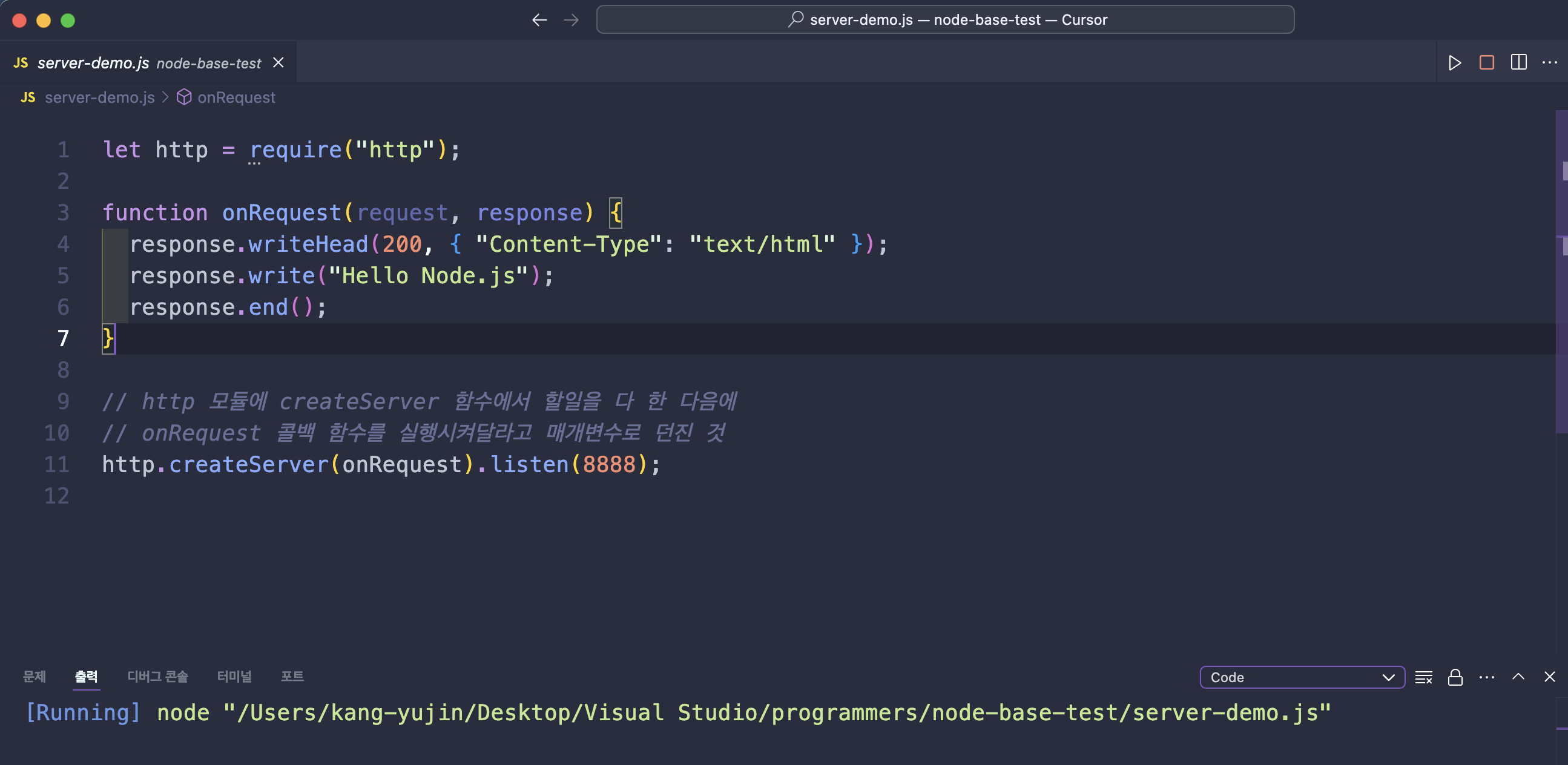The image size is (1568, 765).
Task: Open the 포트 tab
Action: click(292, 676)
